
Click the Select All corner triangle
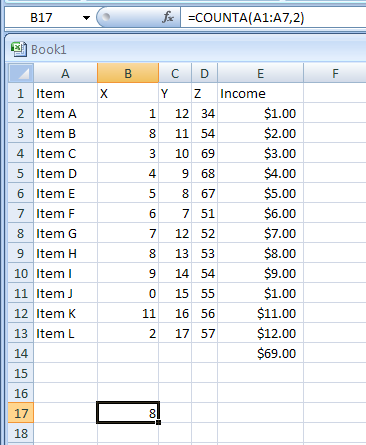point(21,73)
